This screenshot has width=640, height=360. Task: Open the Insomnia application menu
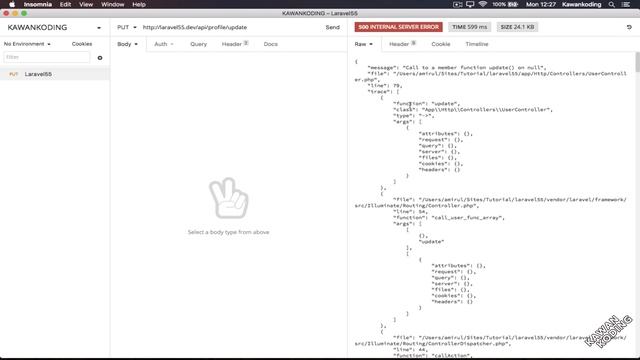coord(38,4)
